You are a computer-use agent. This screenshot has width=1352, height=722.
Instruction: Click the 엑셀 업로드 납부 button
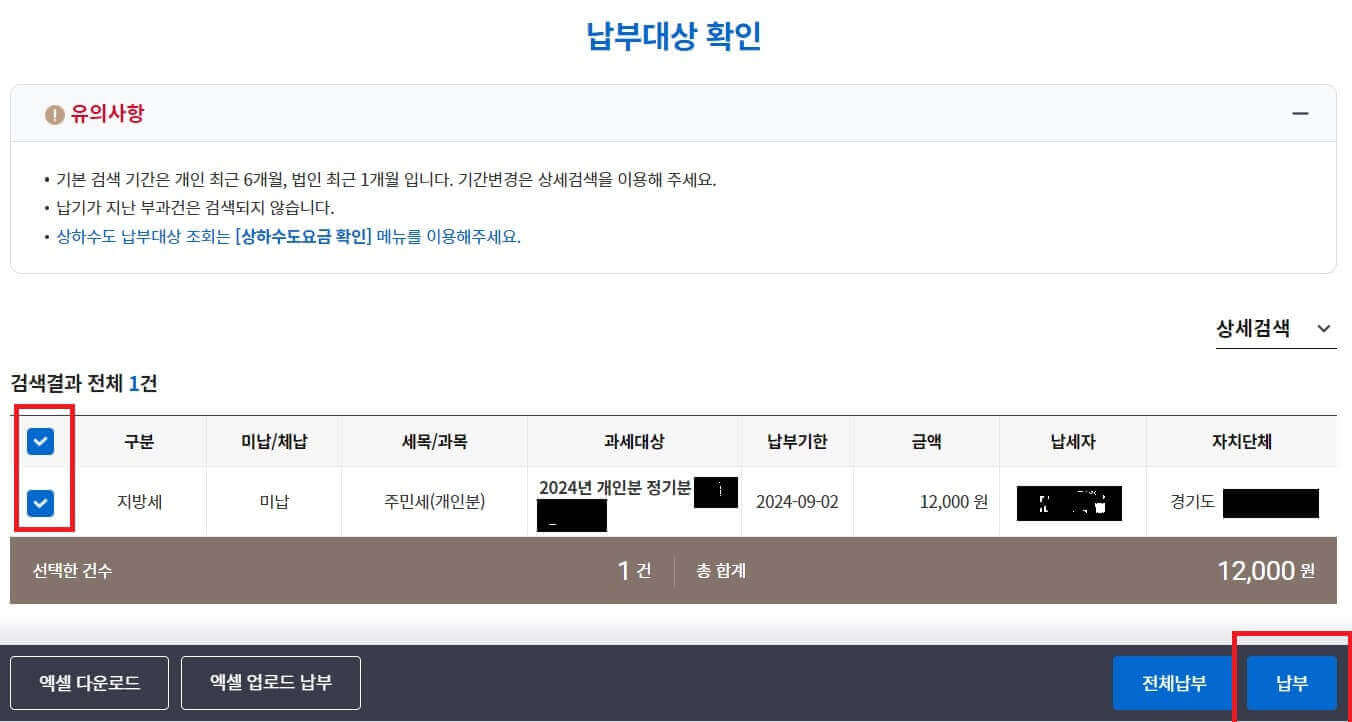[270, 682]
